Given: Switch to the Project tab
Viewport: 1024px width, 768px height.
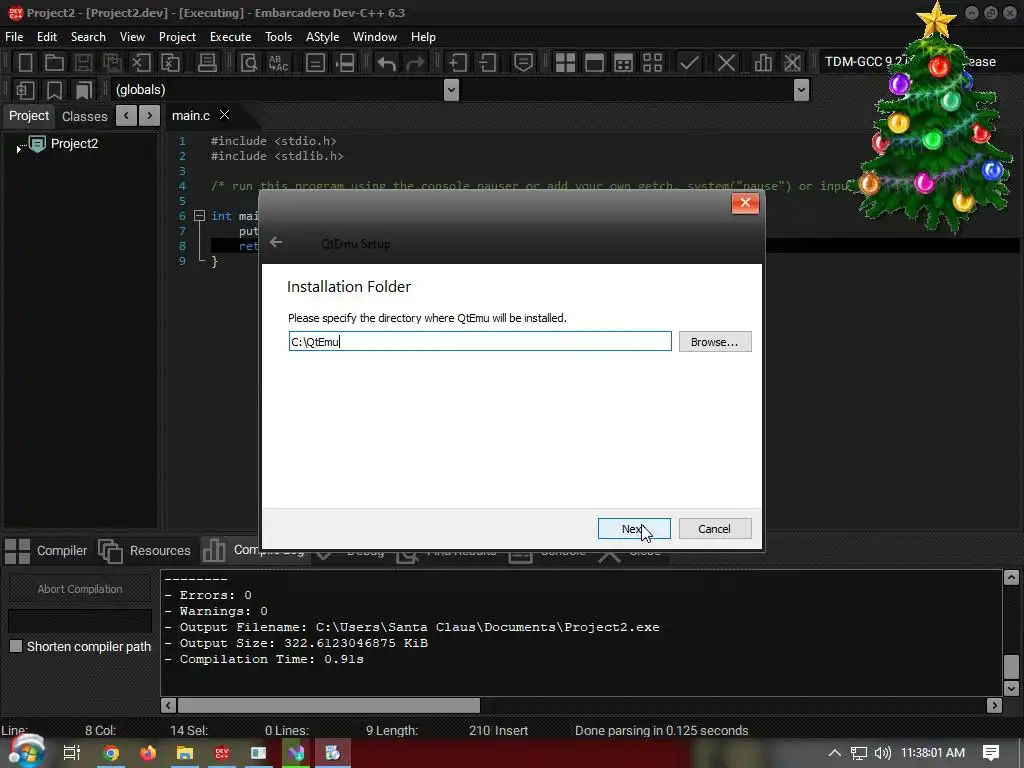Looking at the screenshot, I should coord(29,116).
